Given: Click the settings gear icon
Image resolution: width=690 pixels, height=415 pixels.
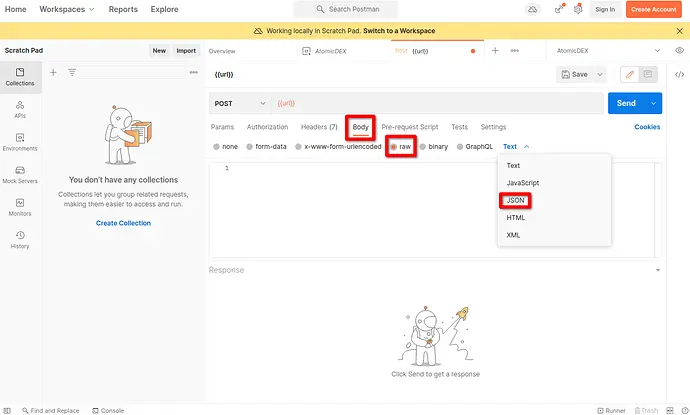Looking at the screenshot, I should tap(577, 9).
